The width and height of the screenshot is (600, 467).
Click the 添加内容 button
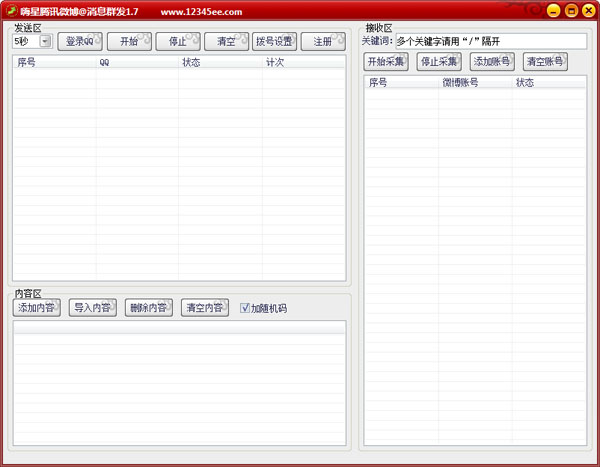pyautogui.click(x=38, y=308)
